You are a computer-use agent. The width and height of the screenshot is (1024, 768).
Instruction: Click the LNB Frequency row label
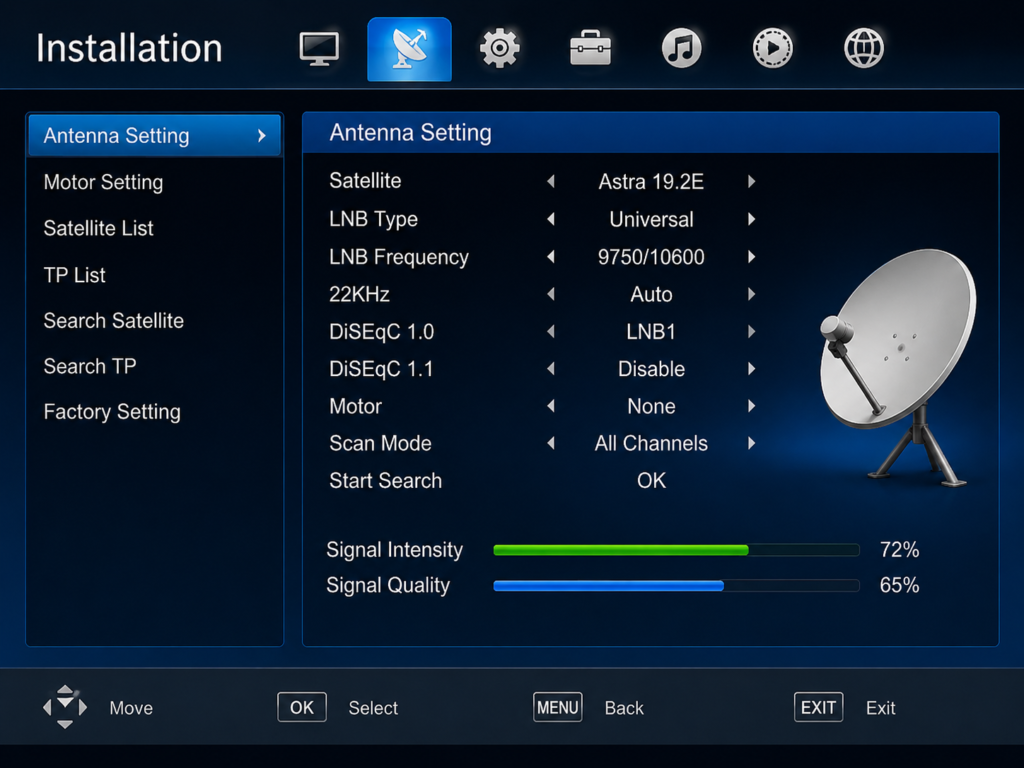tap(398, 257)
